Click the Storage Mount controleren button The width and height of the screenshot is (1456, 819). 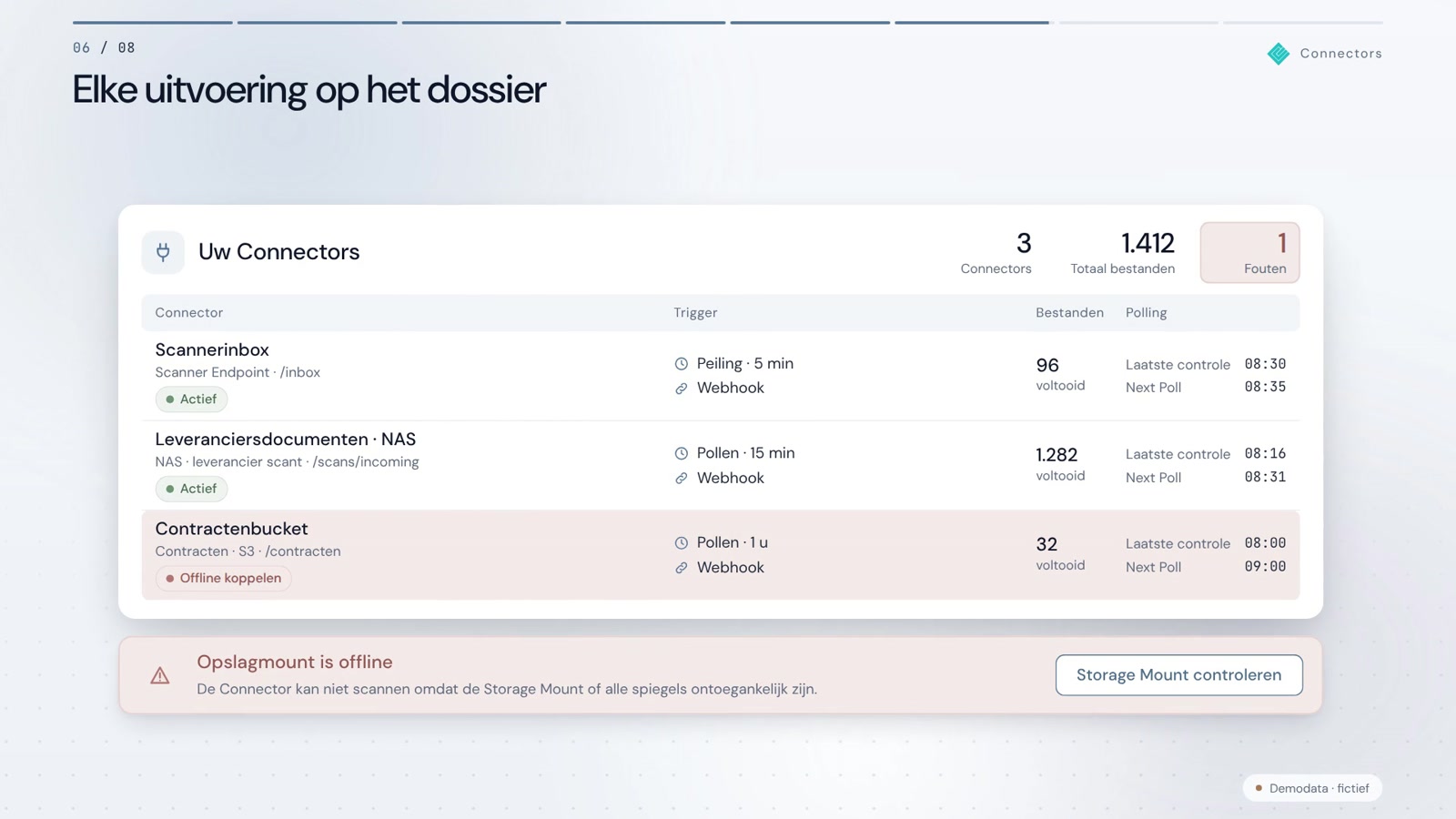click(x=1178, y=675)
